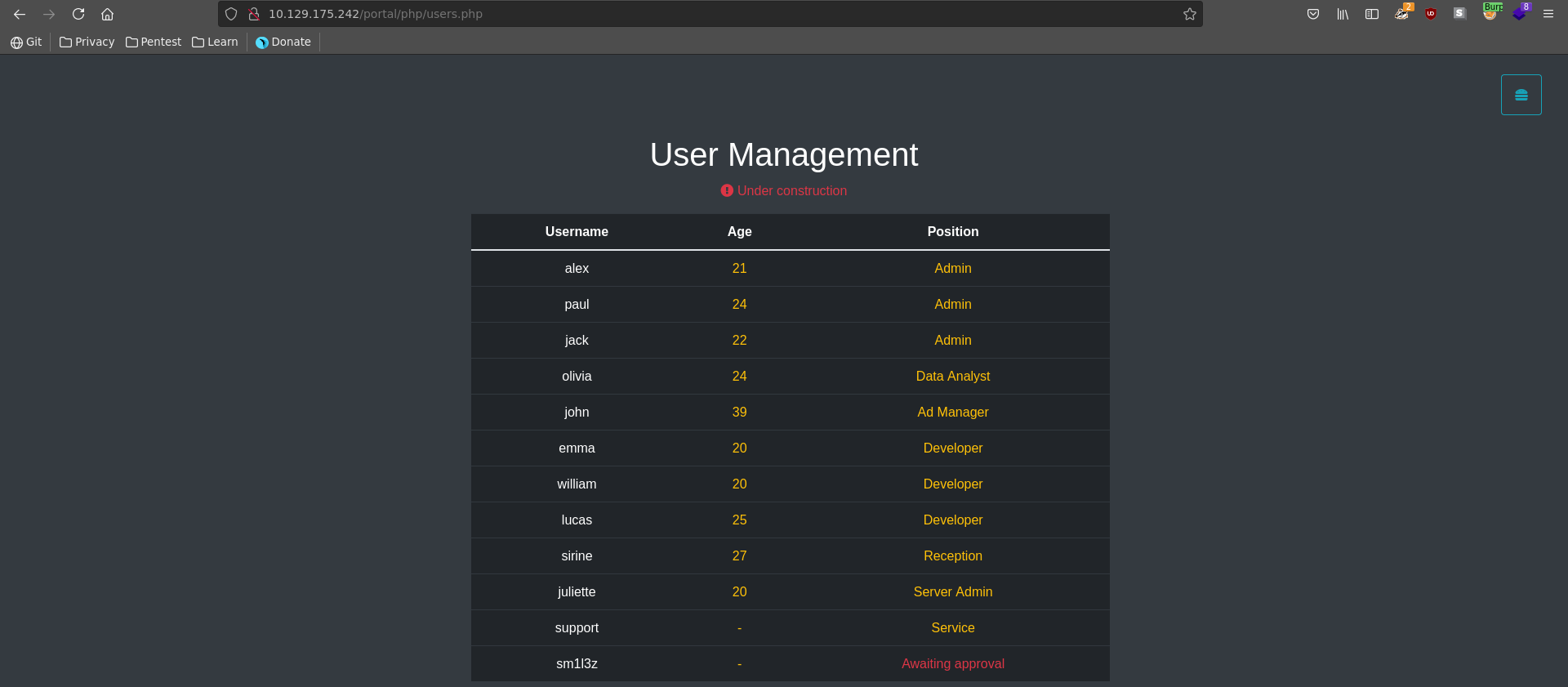Open the tracking protection shield panel

pyautogui.click(x=231, y=14)
